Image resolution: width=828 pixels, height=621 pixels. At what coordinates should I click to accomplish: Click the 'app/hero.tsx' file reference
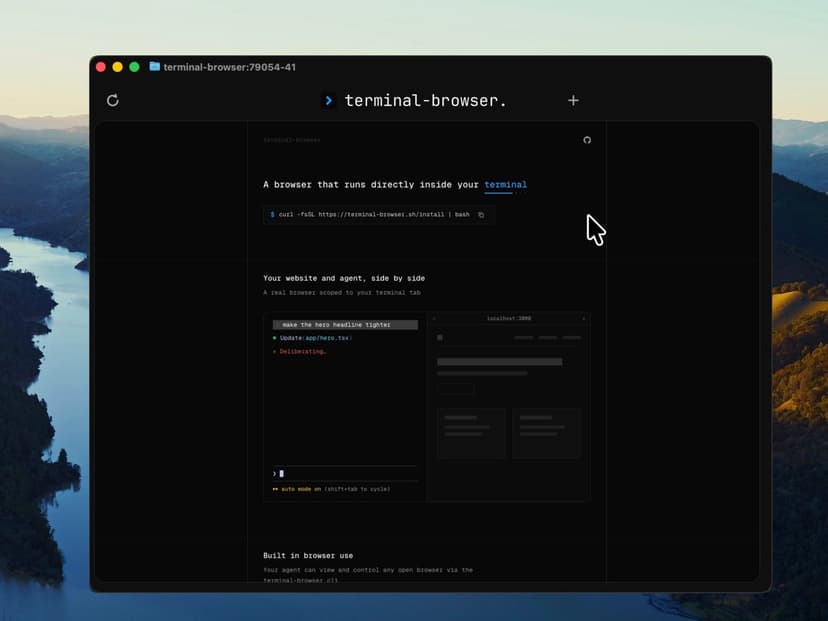click(327, 338)
